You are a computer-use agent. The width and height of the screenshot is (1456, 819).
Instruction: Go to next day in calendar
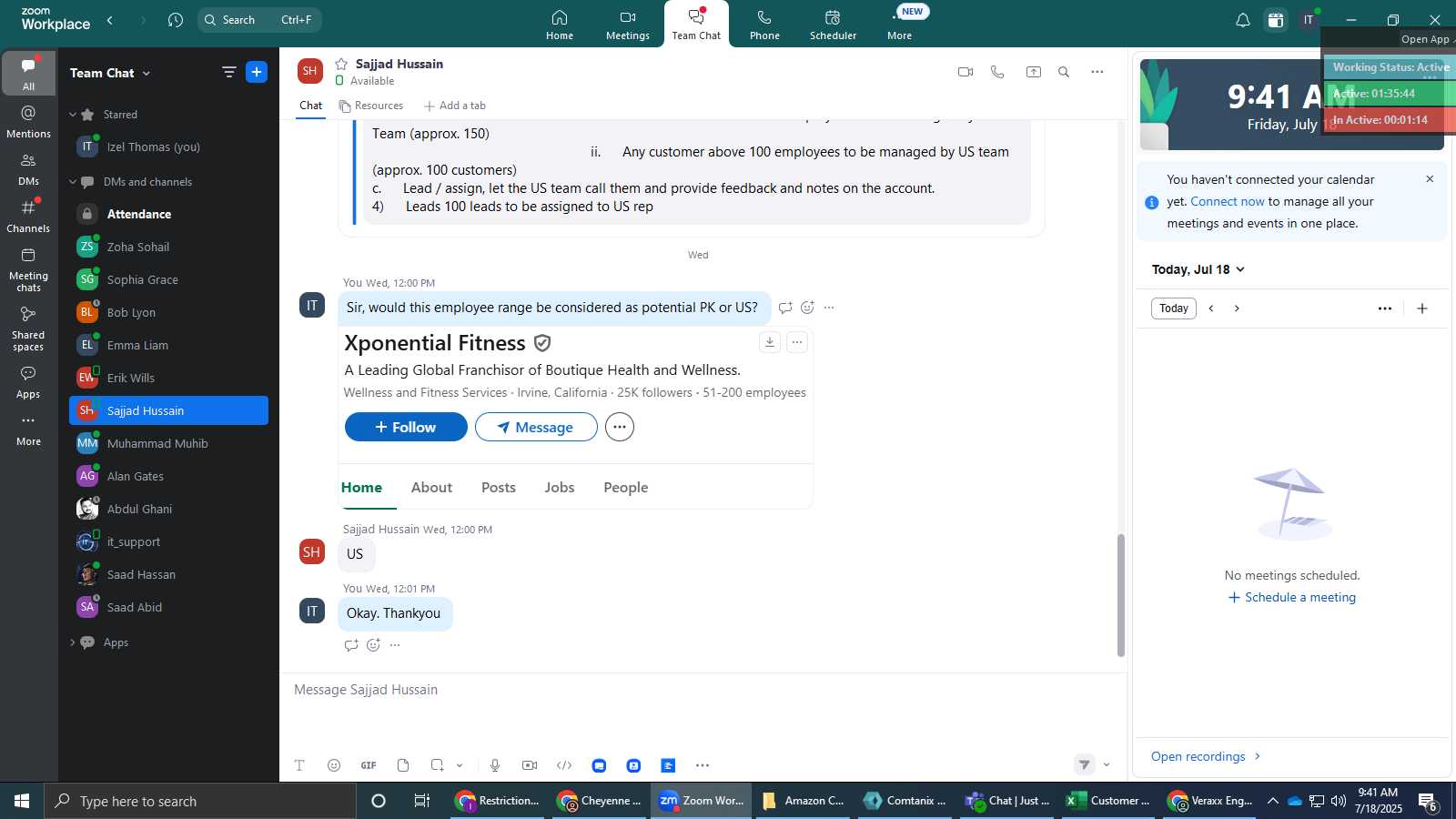point(1237,308)
